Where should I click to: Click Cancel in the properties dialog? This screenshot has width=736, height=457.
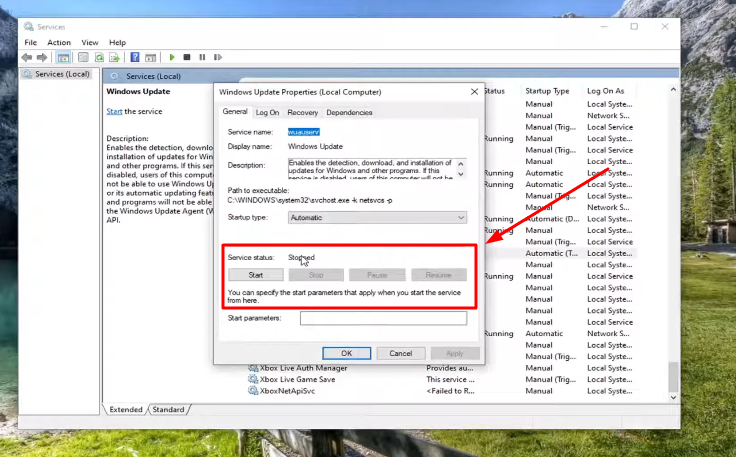400,353
